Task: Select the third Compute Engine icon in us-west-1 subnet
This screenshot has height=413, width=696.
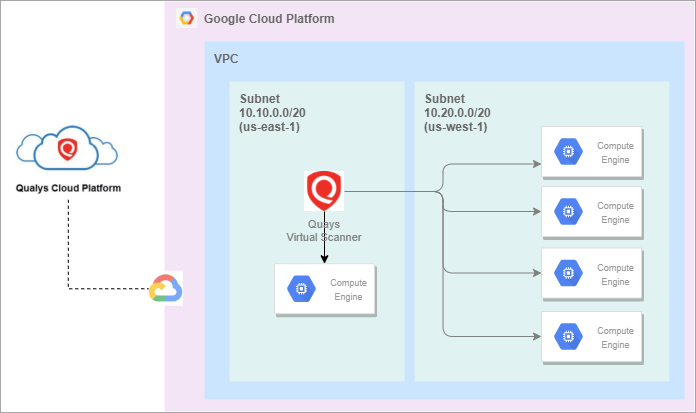Action: pos(568,273)
